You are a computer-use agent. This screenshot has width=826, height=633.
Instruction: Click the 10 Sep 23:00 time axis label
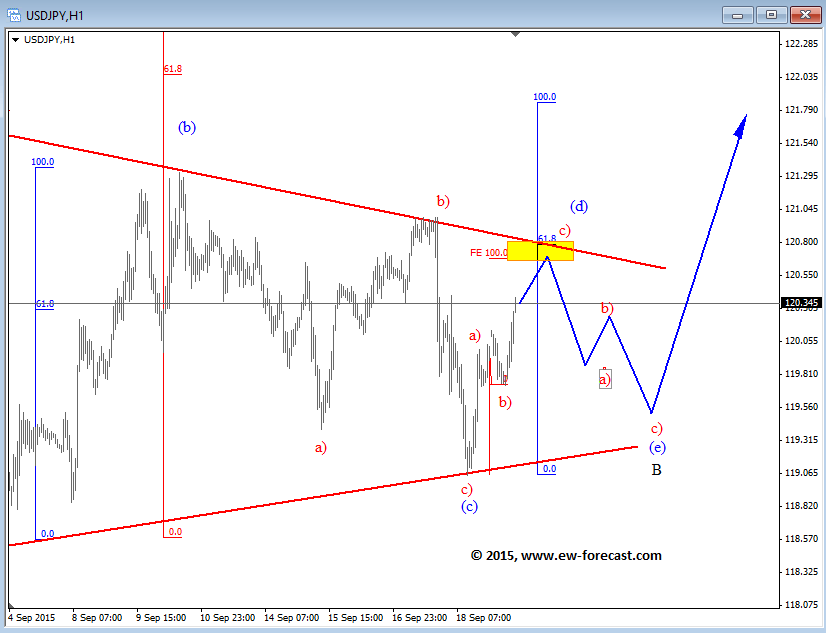tap(227, 618)
